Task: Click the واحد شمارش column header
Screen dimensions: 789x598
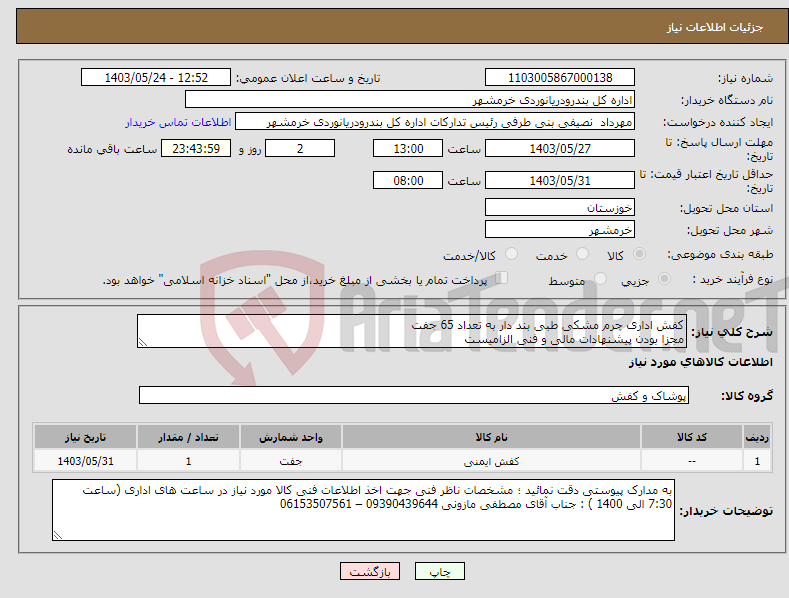Action: (x=291, y=437)
